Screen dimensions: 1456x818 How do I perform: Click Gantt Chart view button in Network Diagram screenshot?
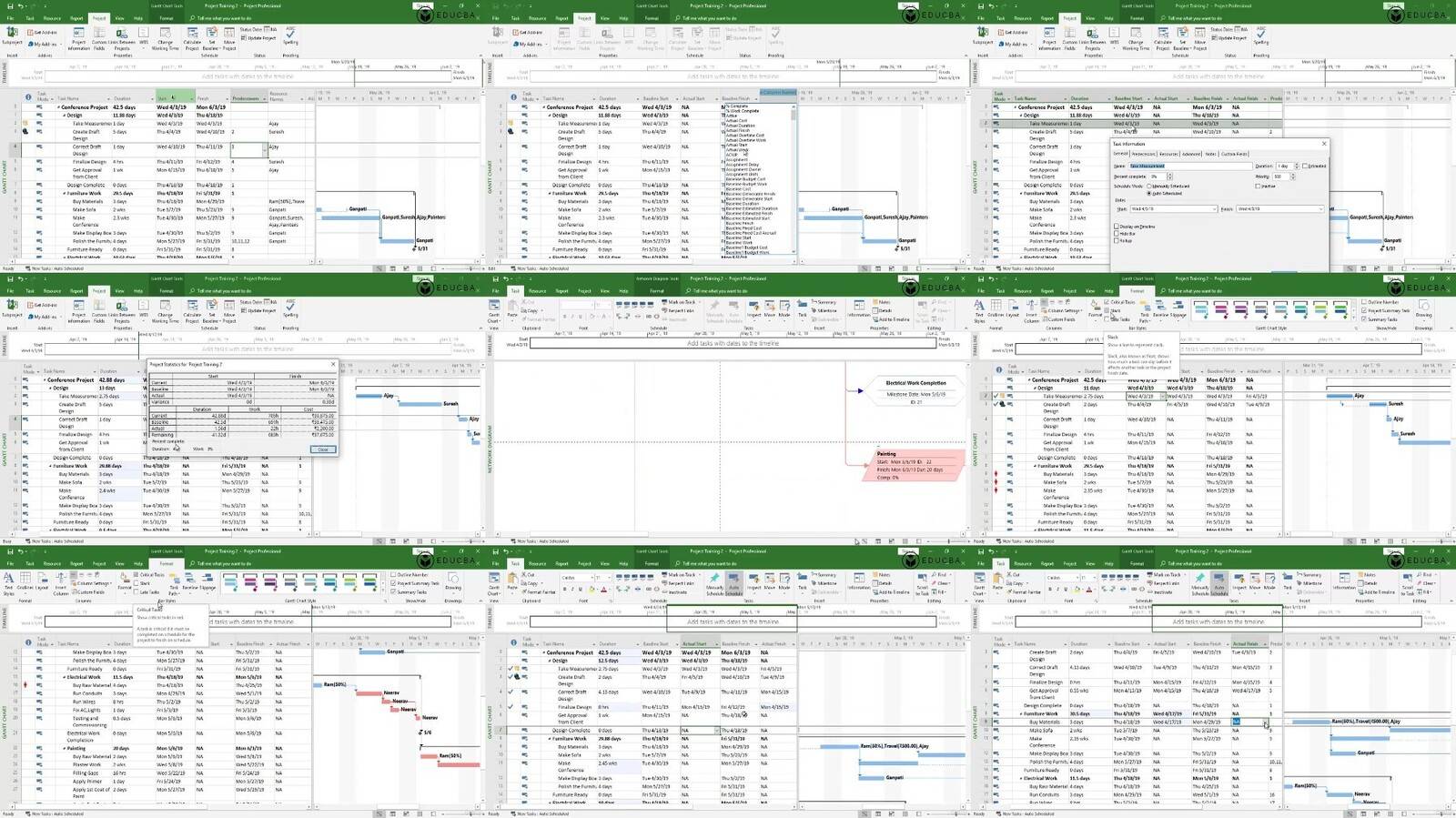click(494, 311)
